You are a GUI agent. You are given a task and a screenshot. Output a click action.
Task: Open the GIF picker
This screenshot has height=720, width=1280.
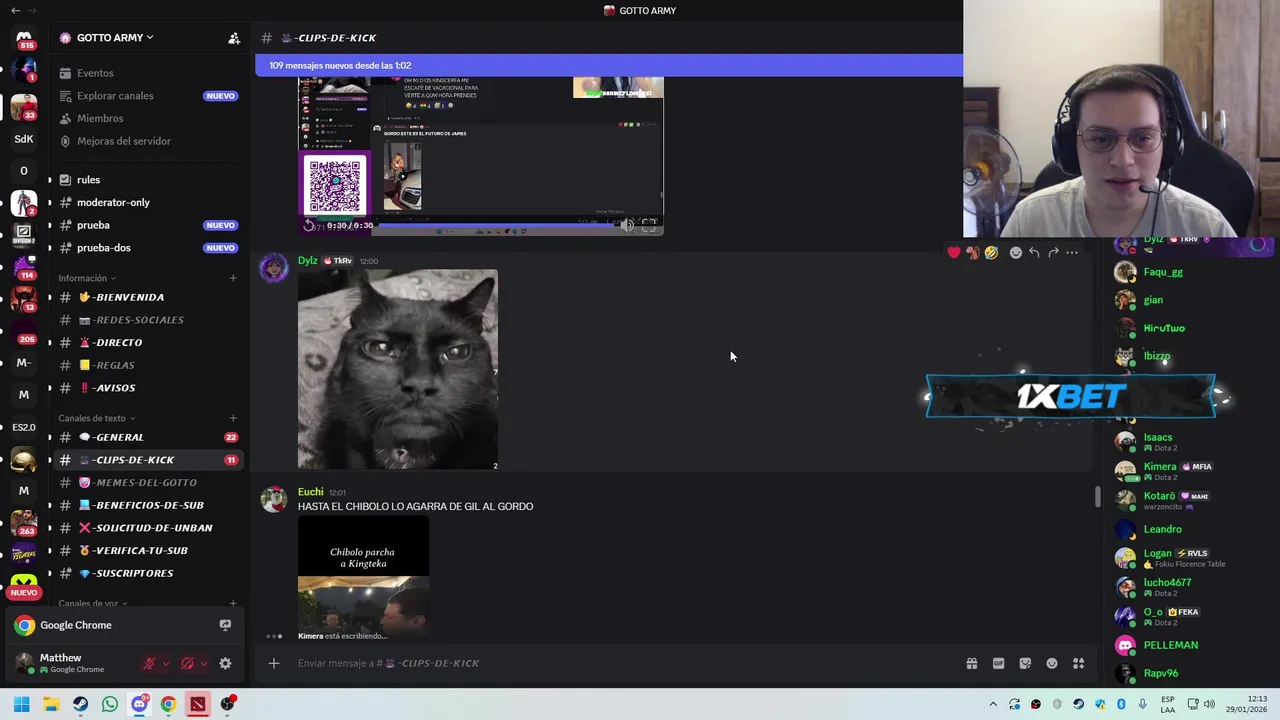tap(998, 663)
